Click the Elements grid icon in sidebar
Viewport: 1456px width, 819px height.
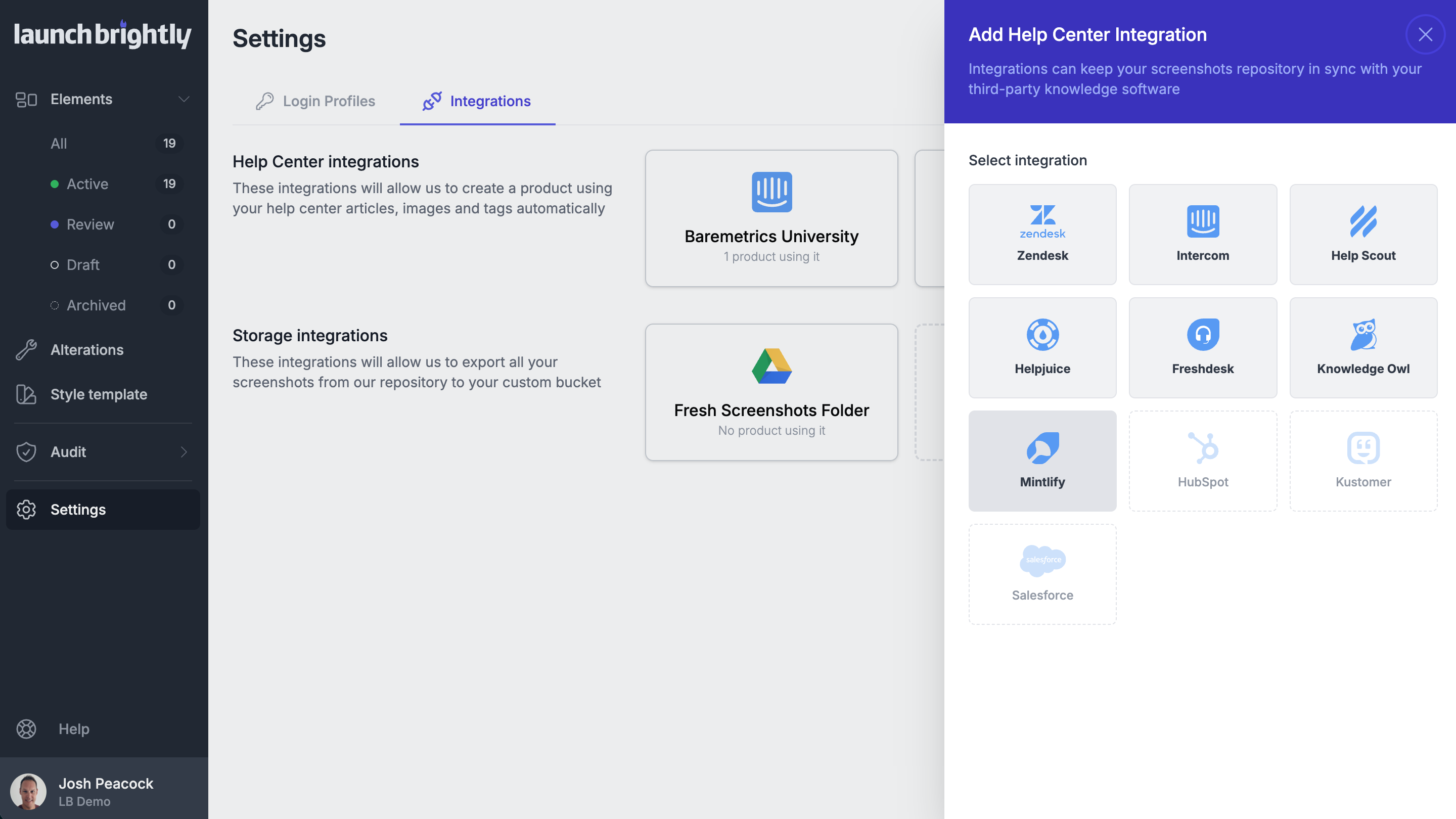point(26,100)
